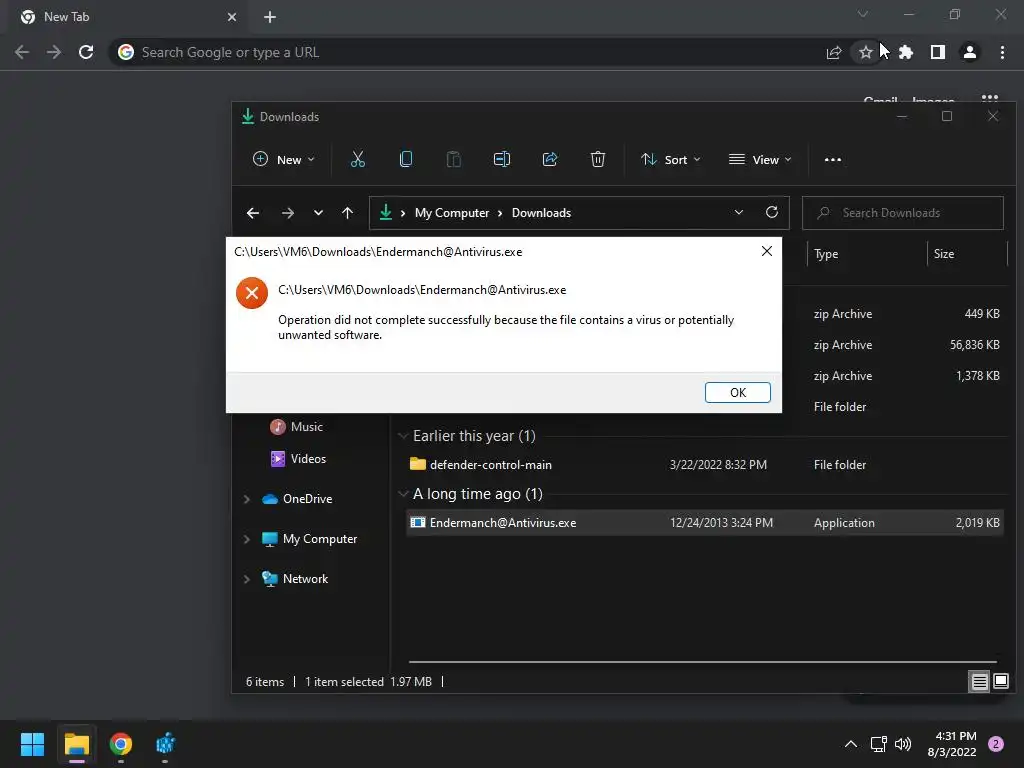
Task: Click the volume speaker tray icon
Action: 903,744
